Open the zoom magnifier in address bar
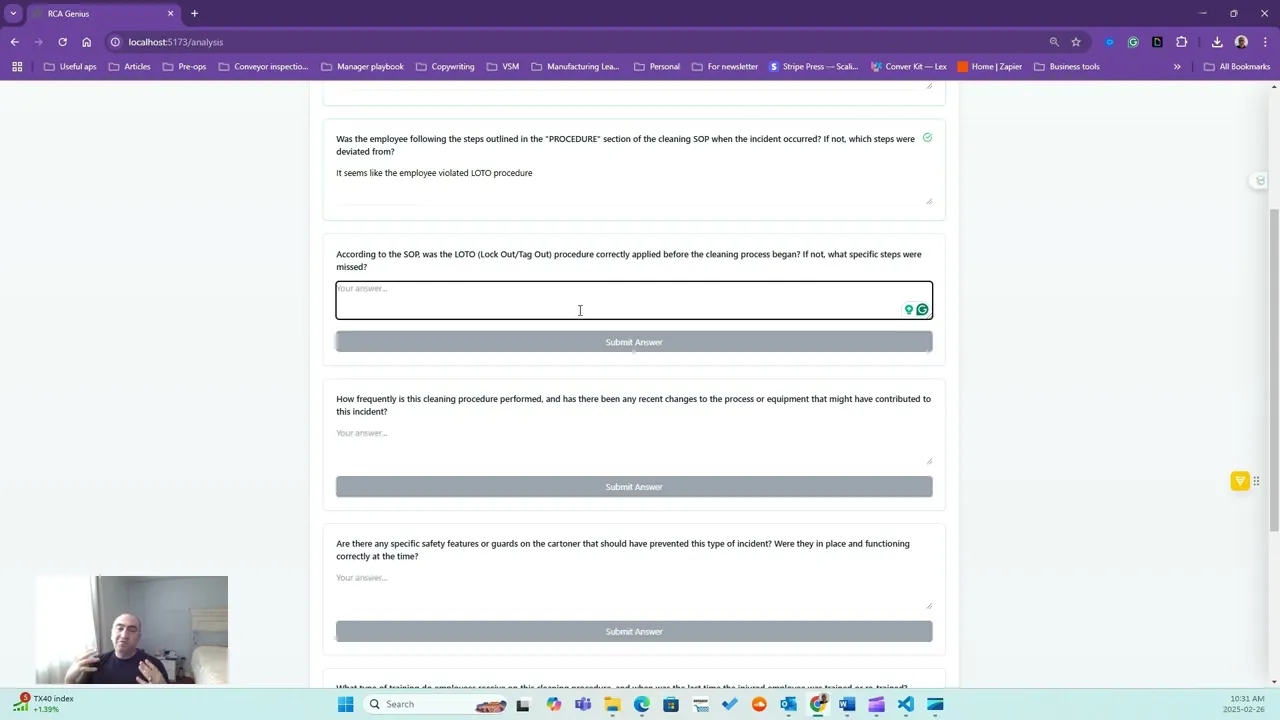 1054,42
